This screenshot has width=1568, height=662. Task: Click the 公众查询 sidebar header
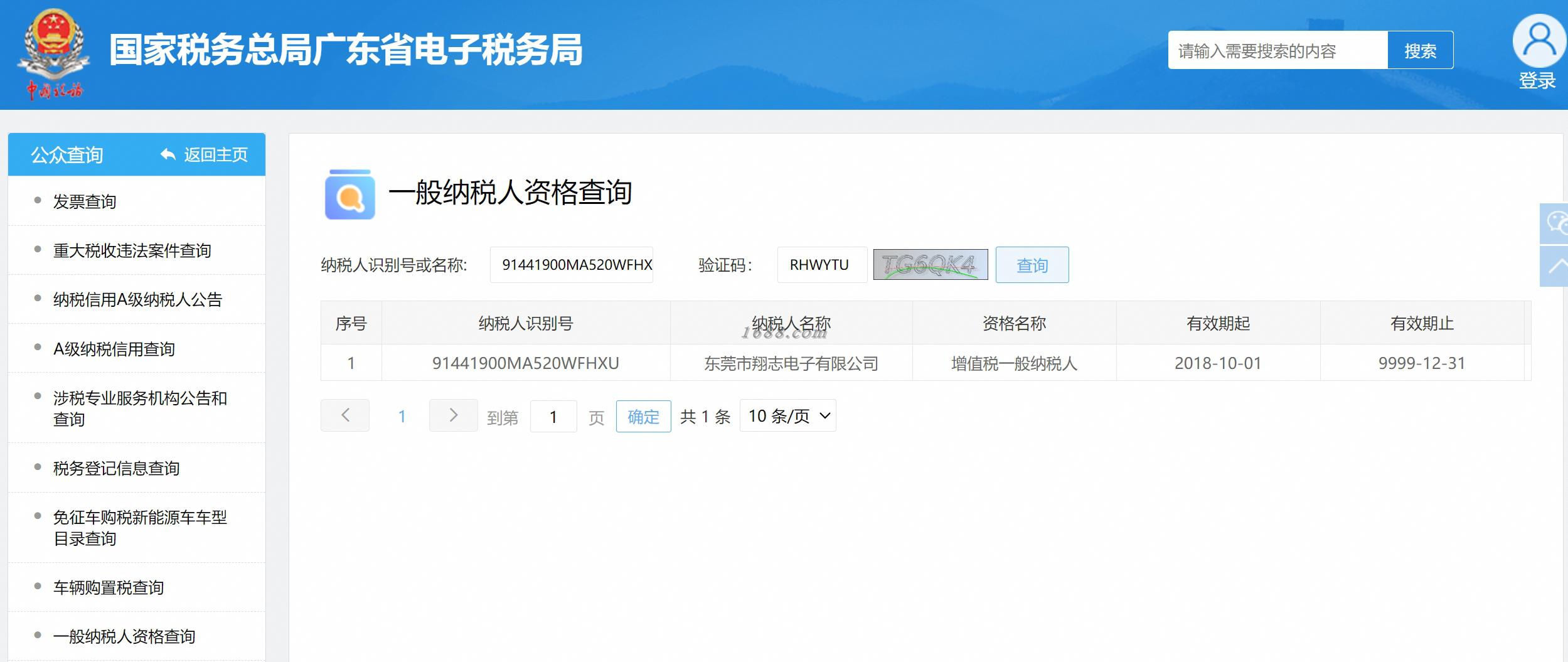click(67, 155)
